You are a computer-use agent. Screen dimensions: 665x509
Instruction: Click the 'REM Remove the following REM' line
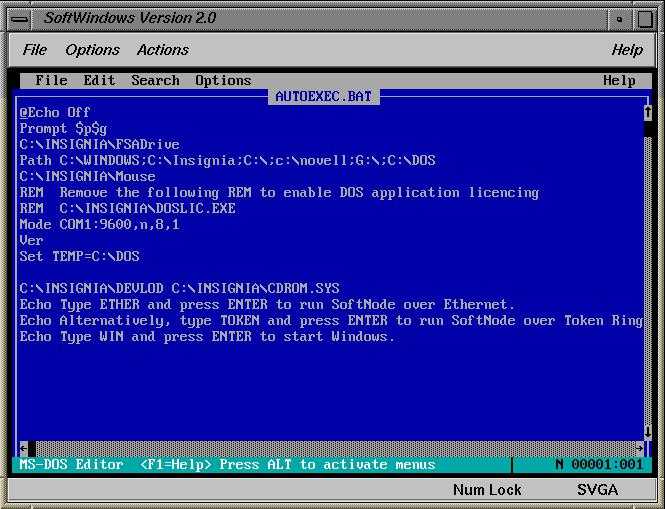279,193
